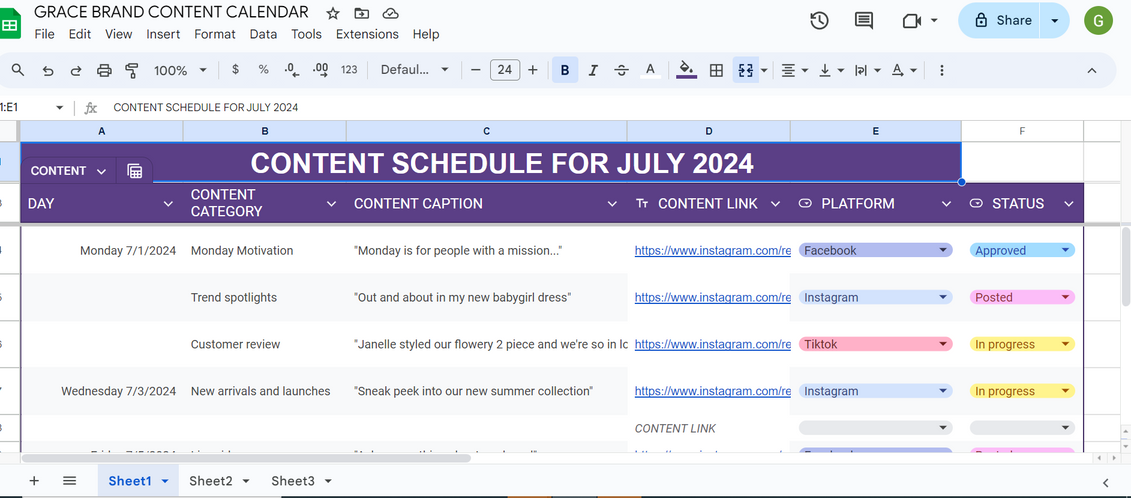1131x498 pixels.
Task: Open DAY column filter dropdown
Action: point(168,204)
